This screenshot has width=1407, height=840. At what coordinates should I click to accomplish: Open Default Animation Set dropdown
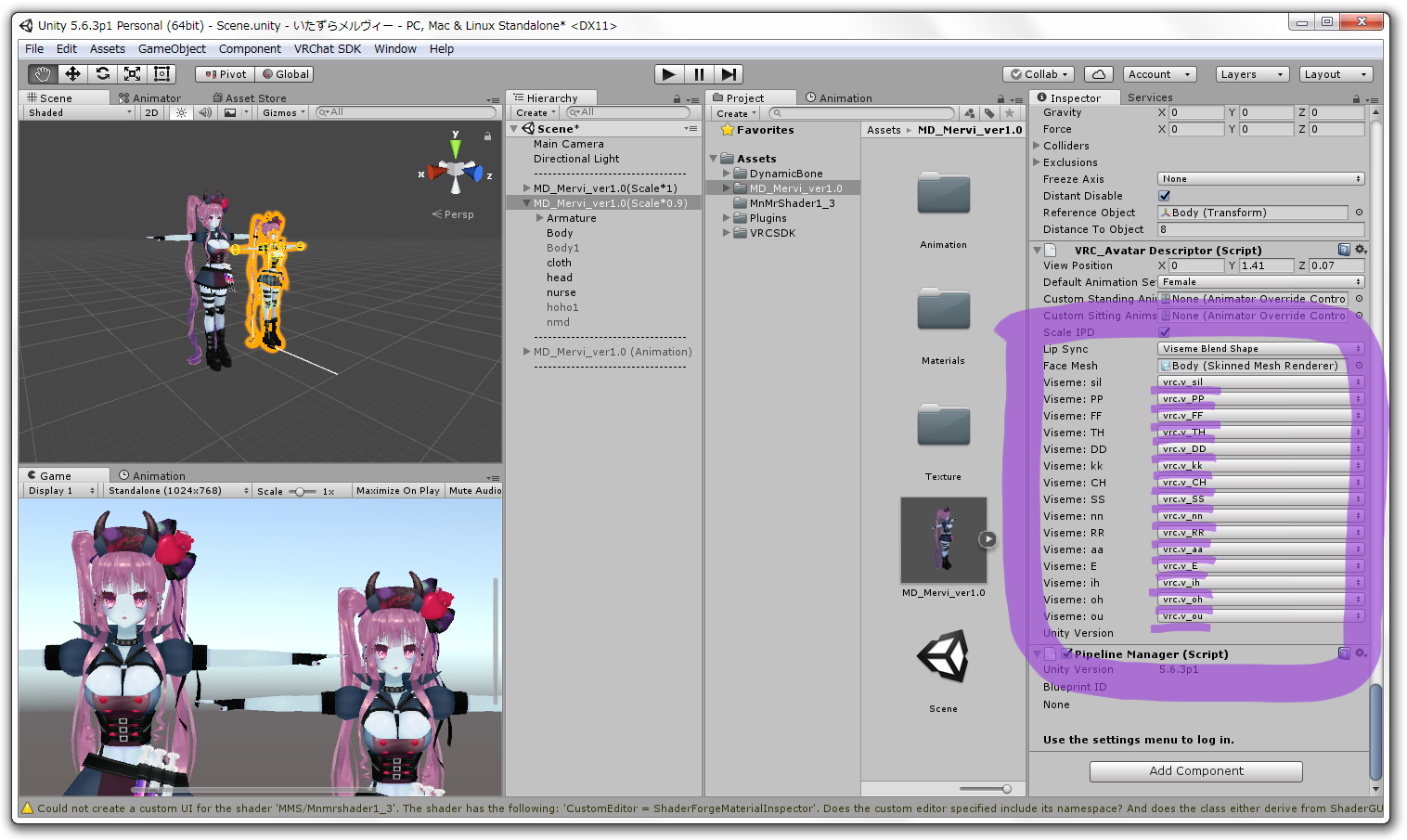(1260, 282)
